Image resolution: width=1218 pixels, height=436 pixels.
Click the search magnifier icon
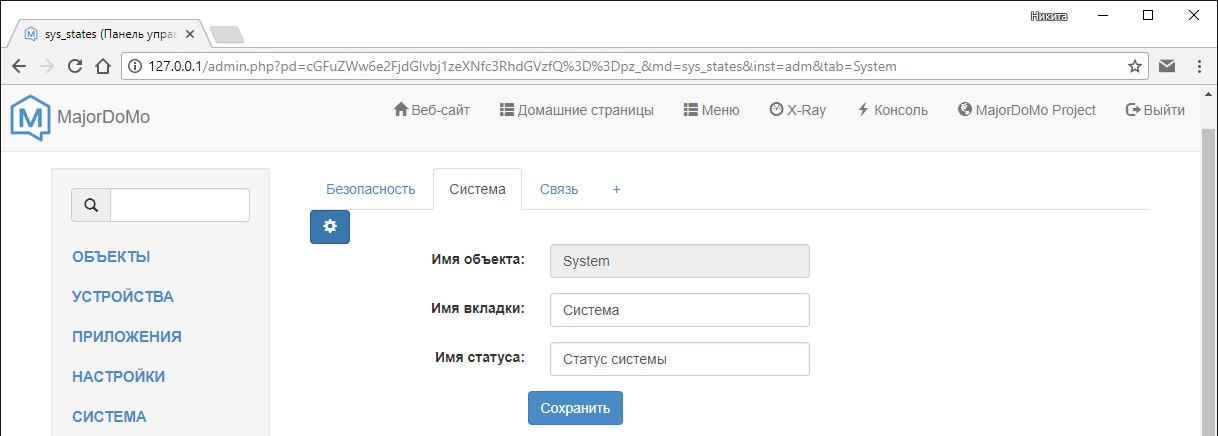91,205
